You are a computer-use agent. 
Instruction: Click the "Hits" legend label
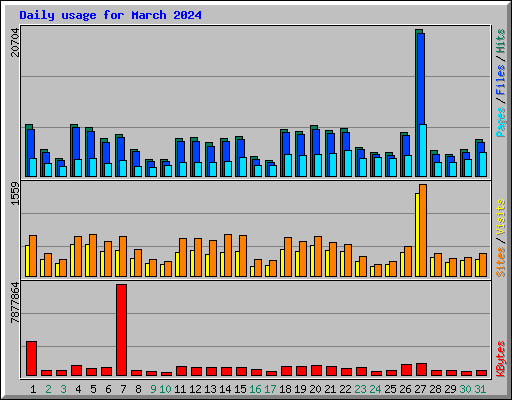click(501, 41)
